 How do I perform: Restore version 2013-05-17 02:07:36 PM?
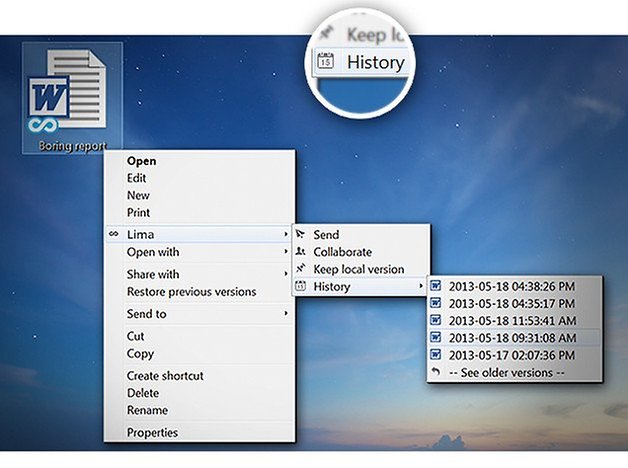tap(515, 355)
